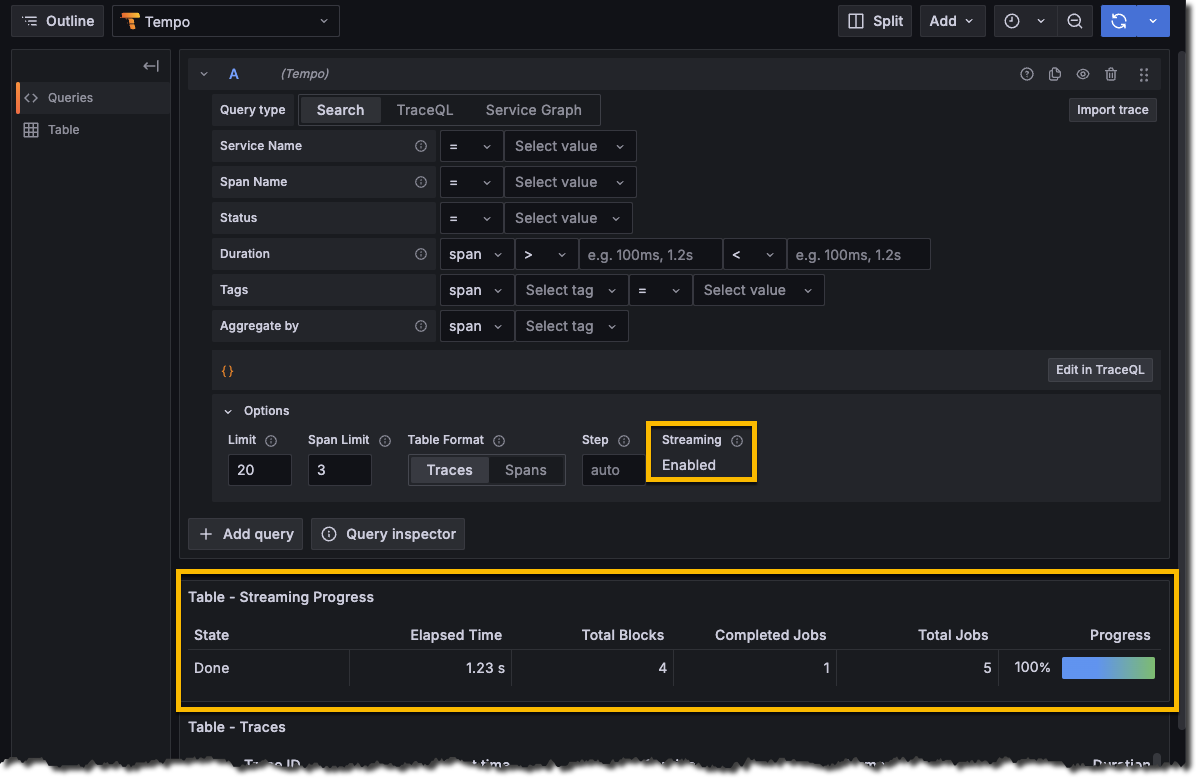This screenshot has height=778, width=1196.
Task: Open the Service Name value dropdown
Action: point(569,145)
